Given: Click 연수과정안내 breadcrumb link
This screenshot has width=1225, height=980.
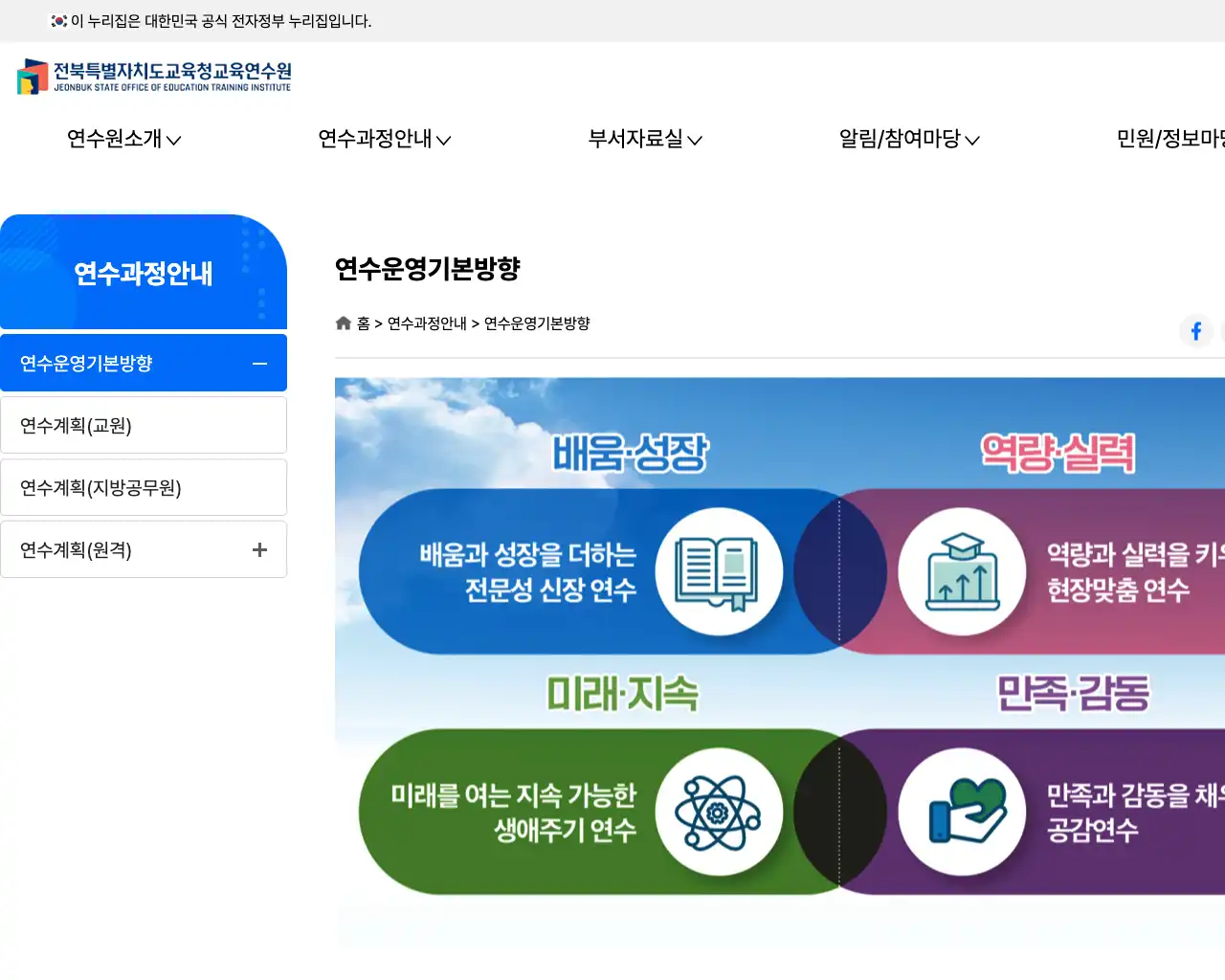Looking at the screenshot, I should [427, 323].
